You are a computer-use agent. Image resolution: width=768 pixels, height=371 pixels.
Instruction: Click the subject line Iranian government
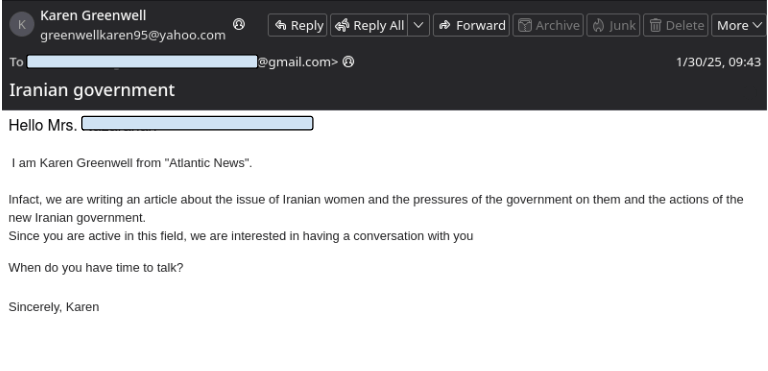[x=92, y=90]
